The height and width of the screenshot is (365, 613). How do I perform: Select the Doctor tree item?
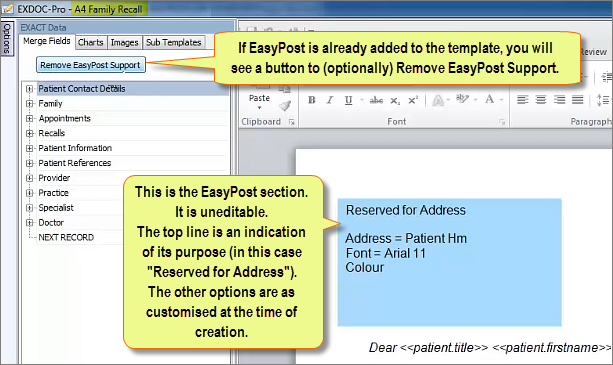pos(51,222)
